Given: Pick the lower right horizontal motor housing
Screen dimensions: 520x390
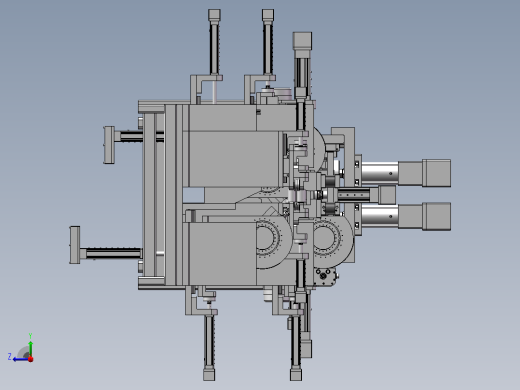Looking at the screenshot, I should coord(437,216).
